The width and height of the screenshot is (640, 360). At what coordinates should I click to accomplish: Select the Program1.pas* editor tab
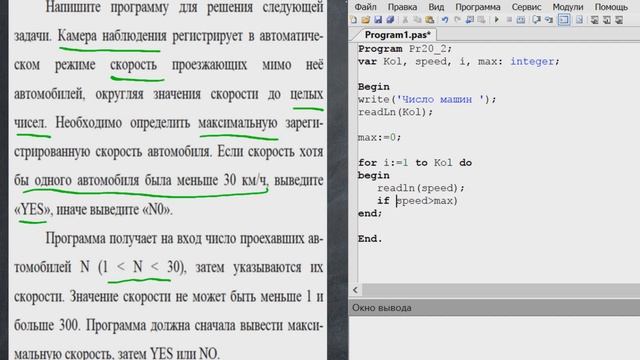397,35
